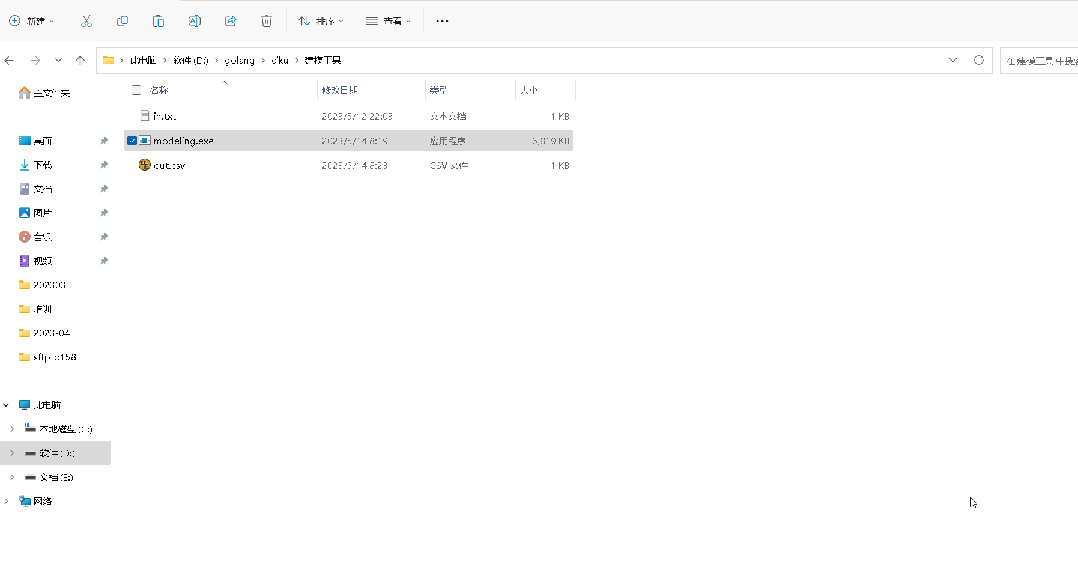1078x561 pixels.
Task: Open the Sort (排序) dropdown
Action: [x=320, y=21]
